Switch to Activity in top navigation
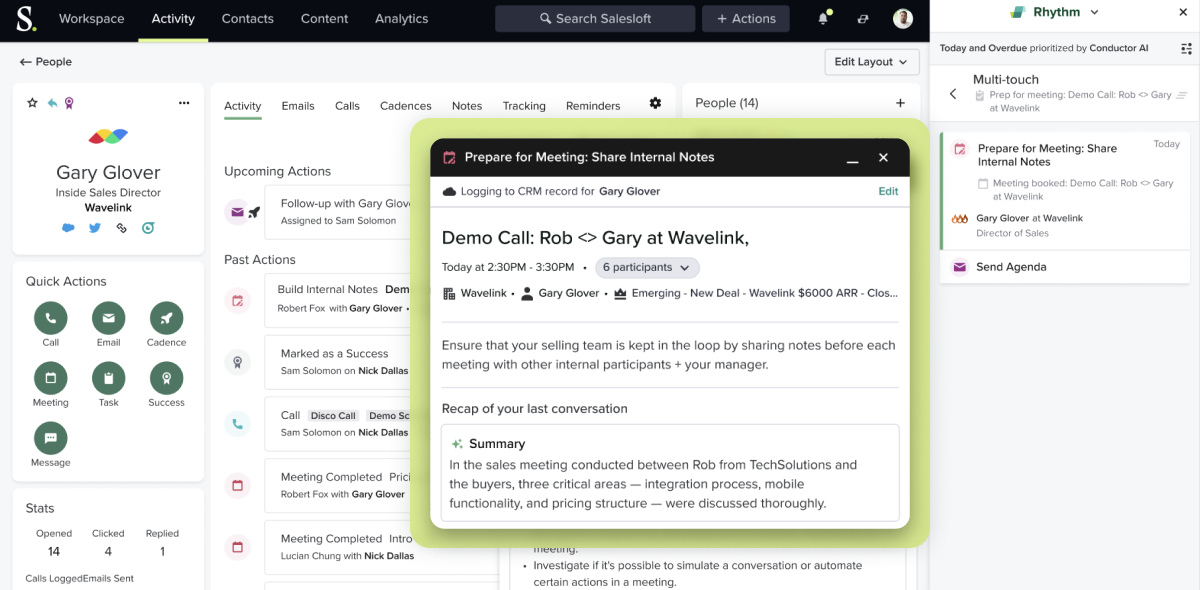The height and width of the screenshot is (590, 1200). (173, 19)
